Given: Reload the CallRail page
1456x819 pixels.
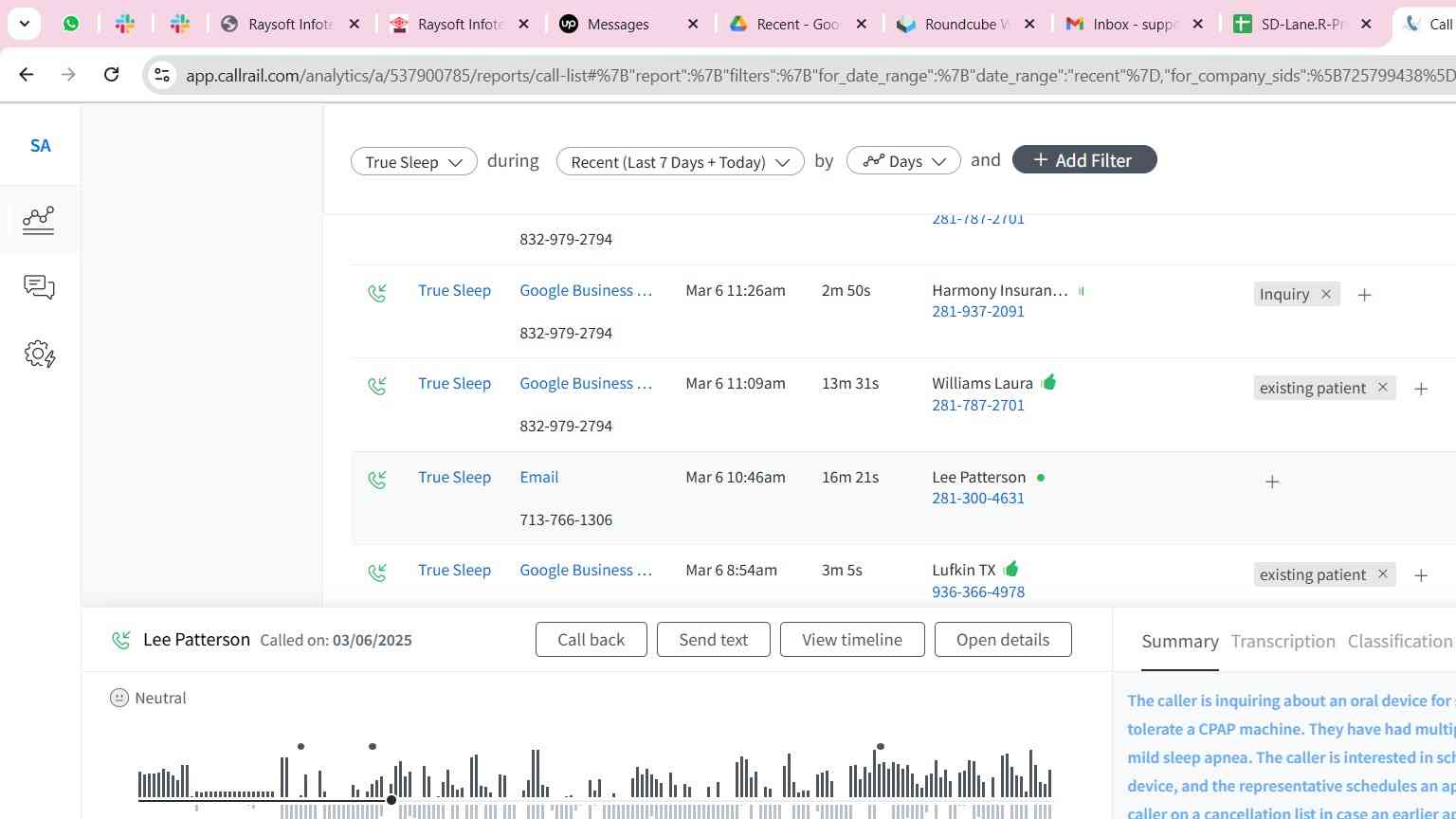Looking at the screenshot, I should click(111, 74).
